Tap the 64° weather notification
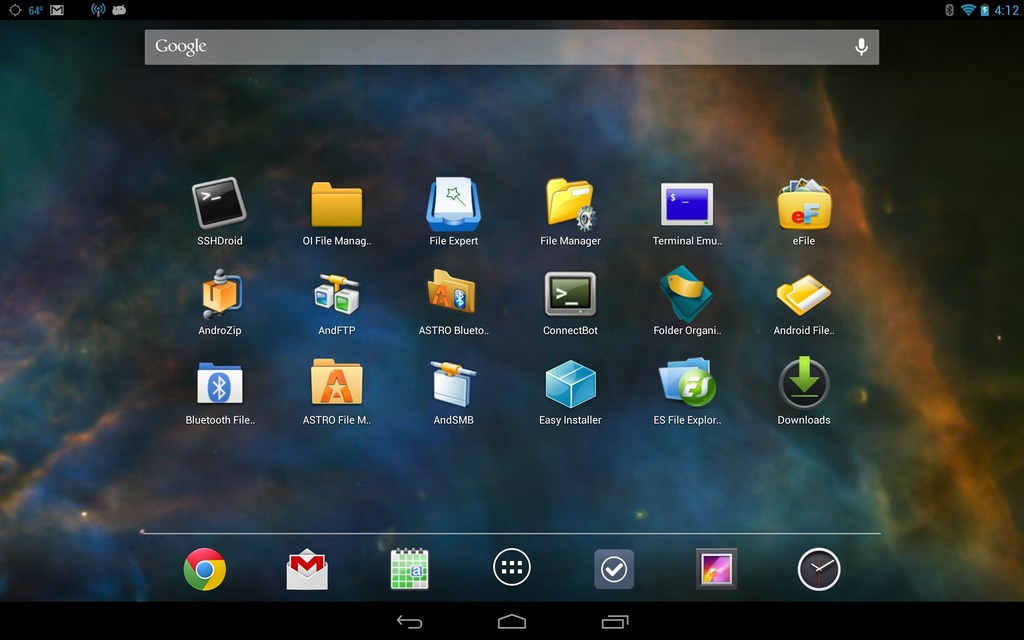Screen dimensions: 1024x640 [35, 10]
